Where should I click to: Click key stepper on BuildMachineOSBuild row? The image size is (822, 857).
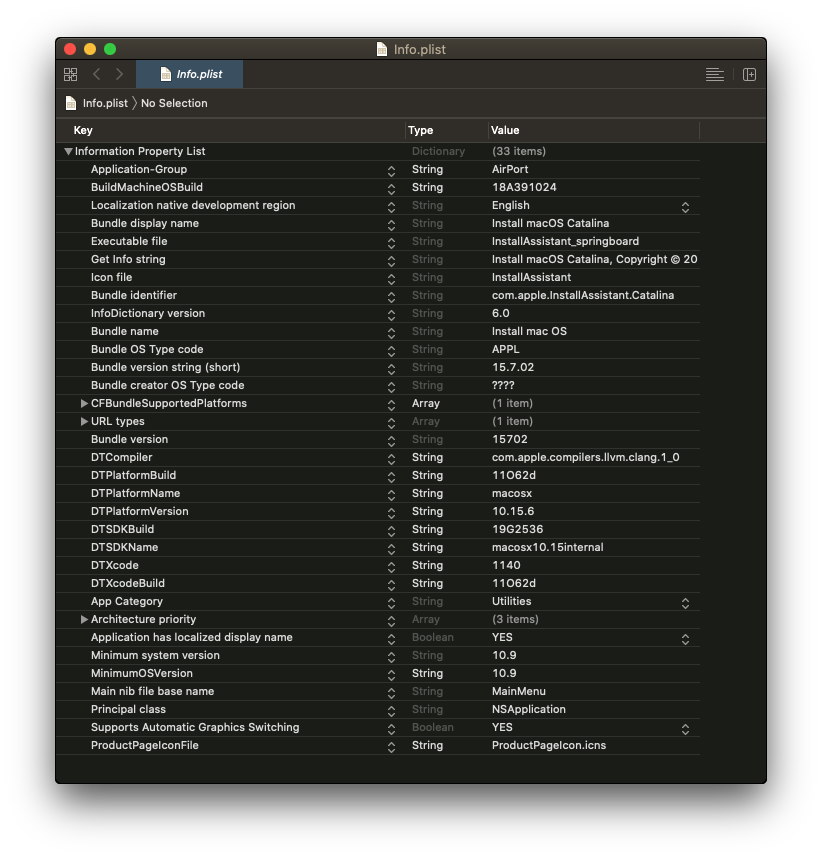pyautogui.click(x=391, y=189)
